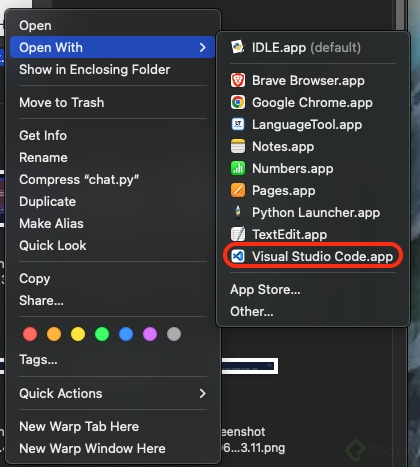Open with Python Launcher.app
The width and height of the screenshot is (420, 467).
[313, 212]
